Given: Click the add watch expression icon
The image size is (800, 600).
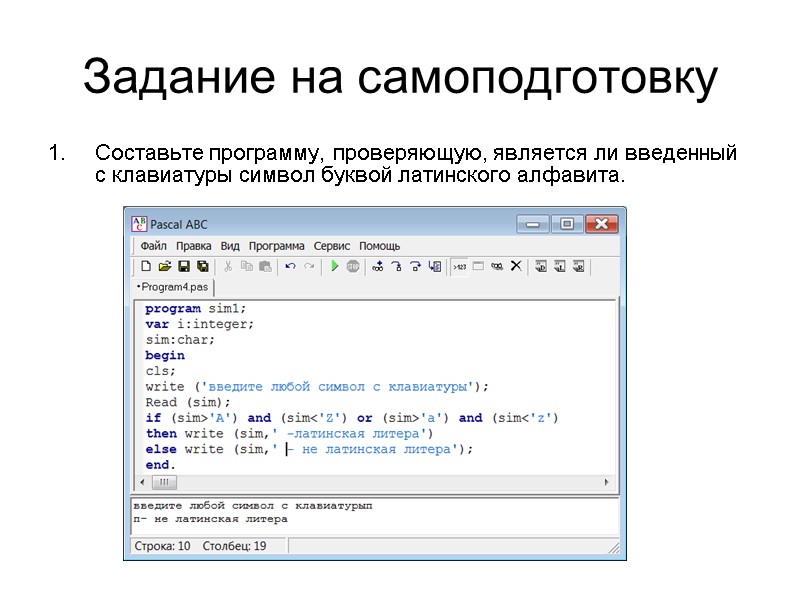Looking at the screenshot, I should 378,266.
